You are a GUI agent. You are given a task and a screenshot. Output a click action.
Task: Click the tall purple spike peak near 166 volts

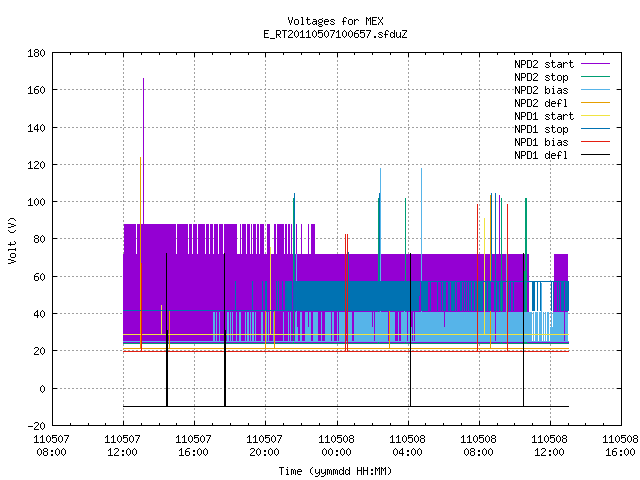[x=143, y=79]
